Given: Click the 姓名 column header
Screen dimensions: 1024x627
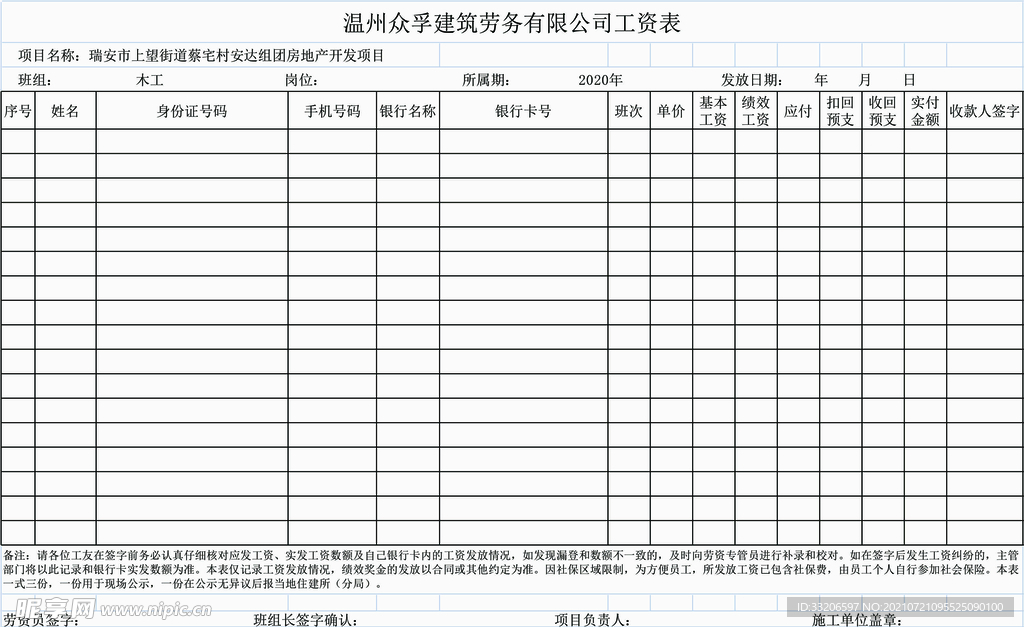Looking at the screenshot, I should (65, 110).
